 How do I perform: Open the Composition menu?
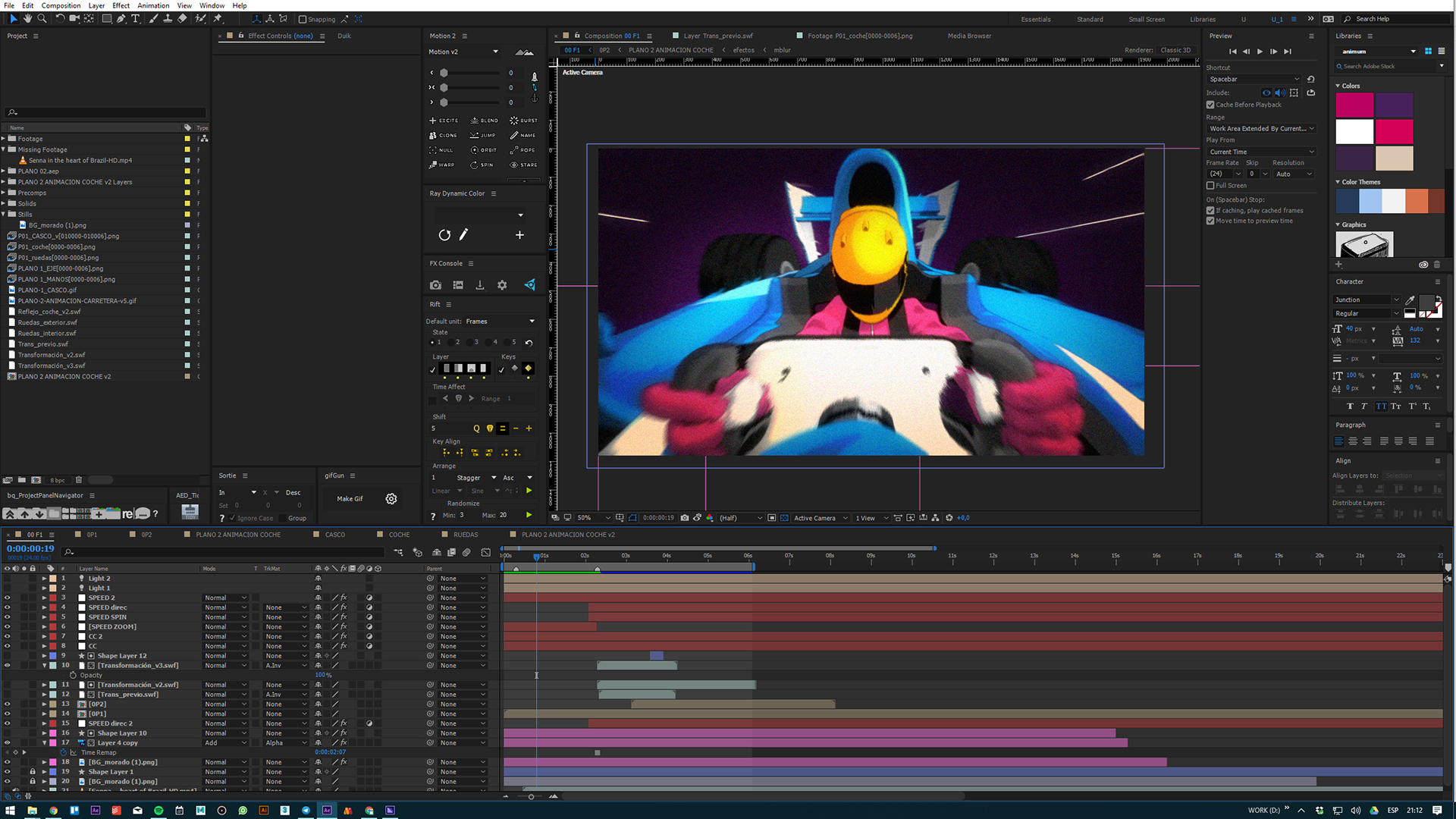[x=61, y=5]
